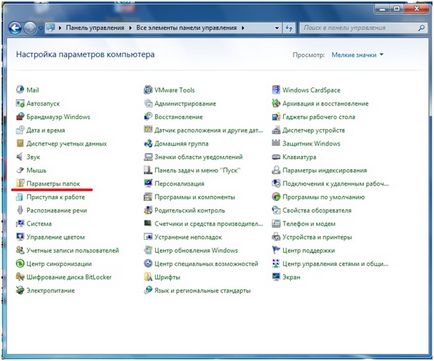The image size is (434, 361).
Task: Click the Шрифты fonts icon
Action: [x=148, y=277]
